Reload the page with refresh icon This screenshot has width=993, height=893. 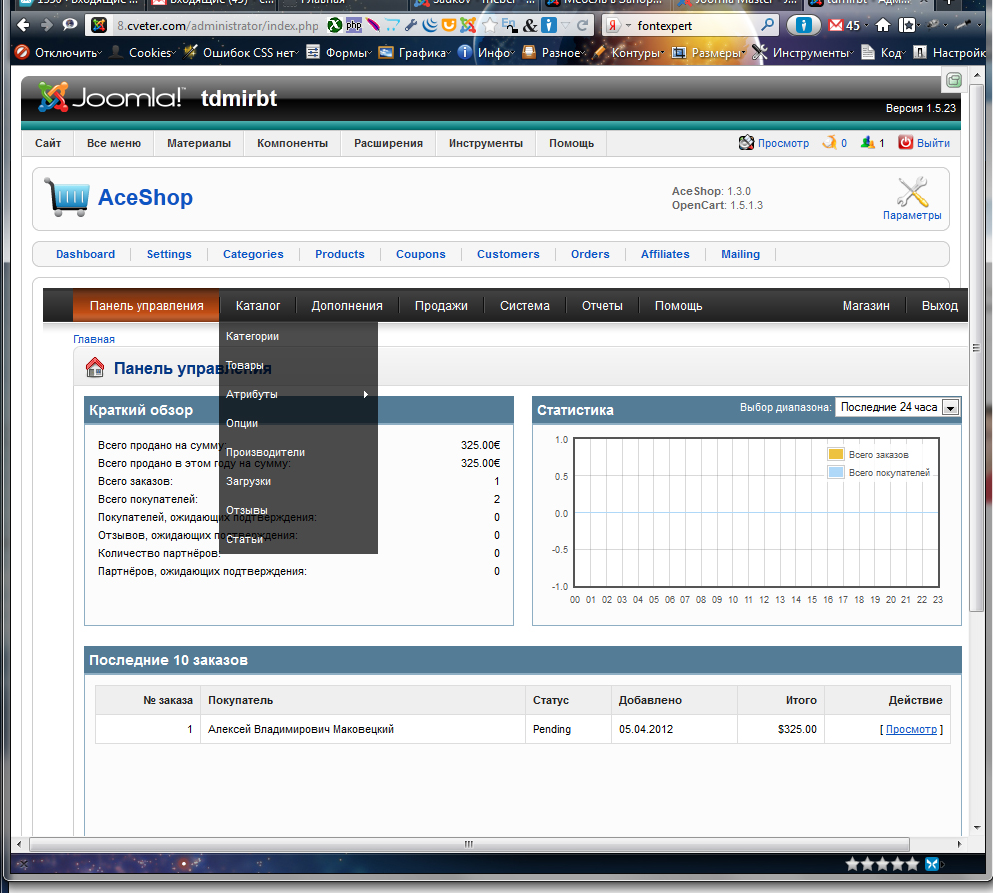coord(583,25)
